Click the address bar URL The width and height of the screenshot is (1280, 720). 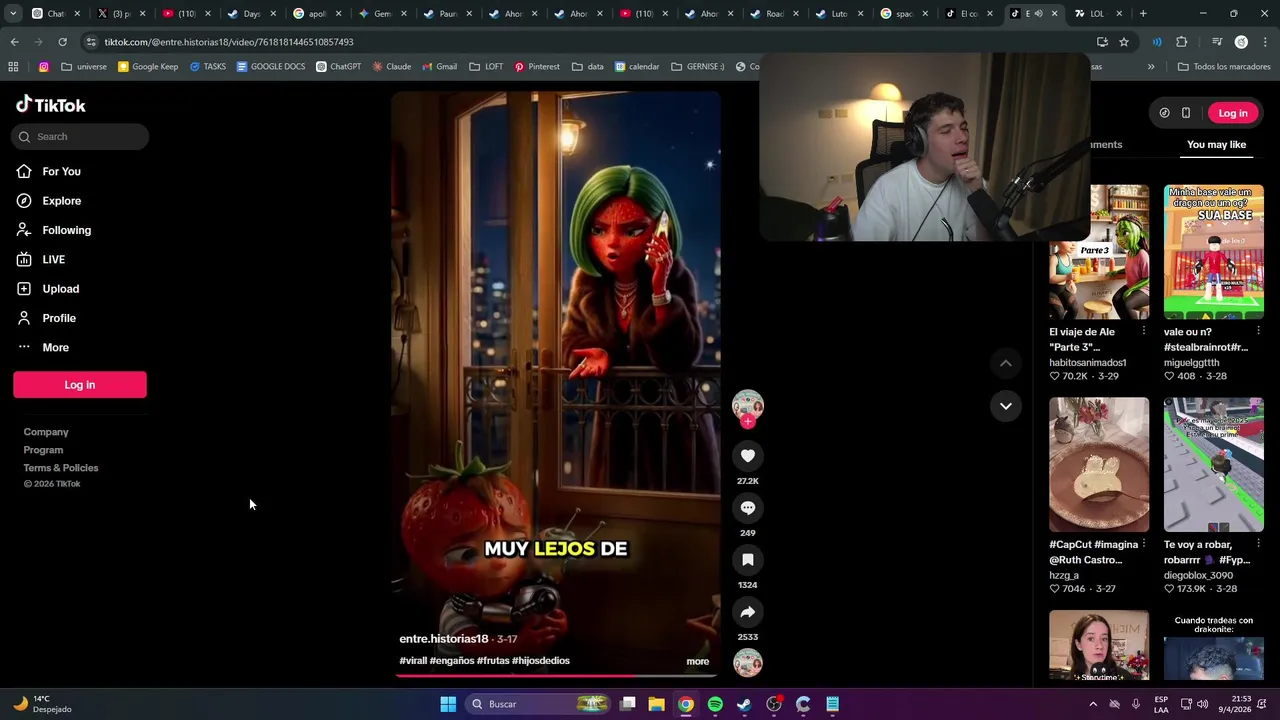(229, 42)
